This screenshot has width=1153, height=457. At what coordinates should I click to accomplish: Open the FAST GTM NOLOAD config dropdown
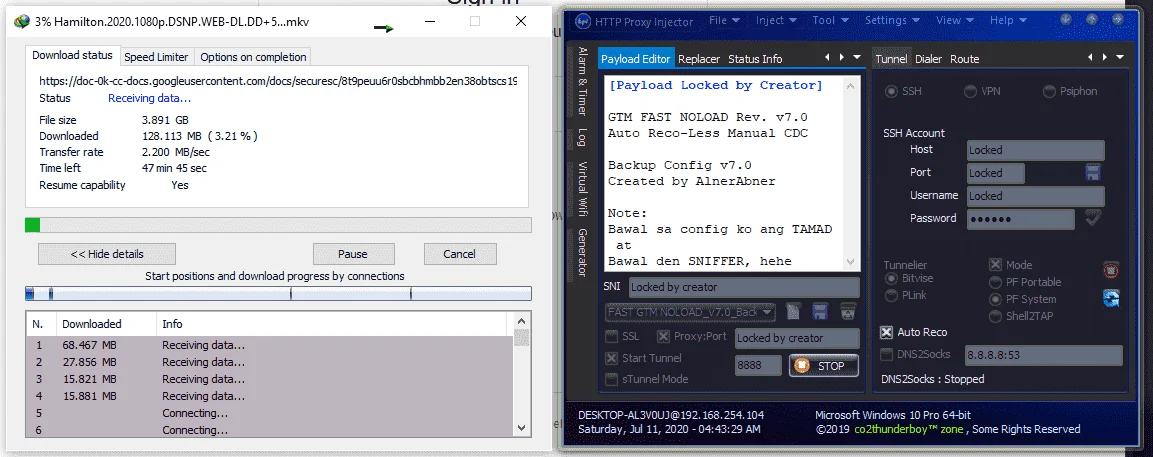pyautogui.click(x=768, y=312)
